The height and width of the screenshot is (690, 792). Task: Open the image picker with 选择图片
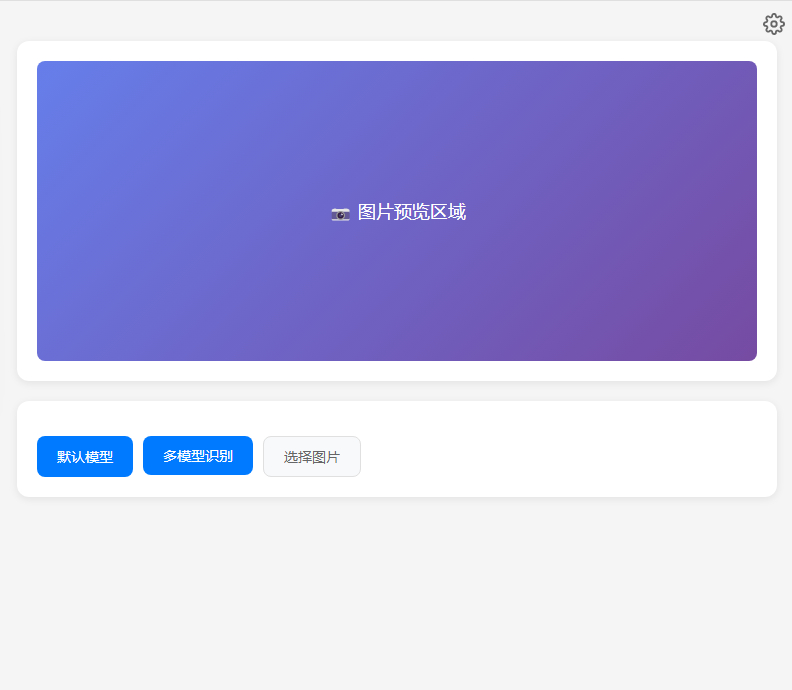pyautogui.click(x=312, y=457)
